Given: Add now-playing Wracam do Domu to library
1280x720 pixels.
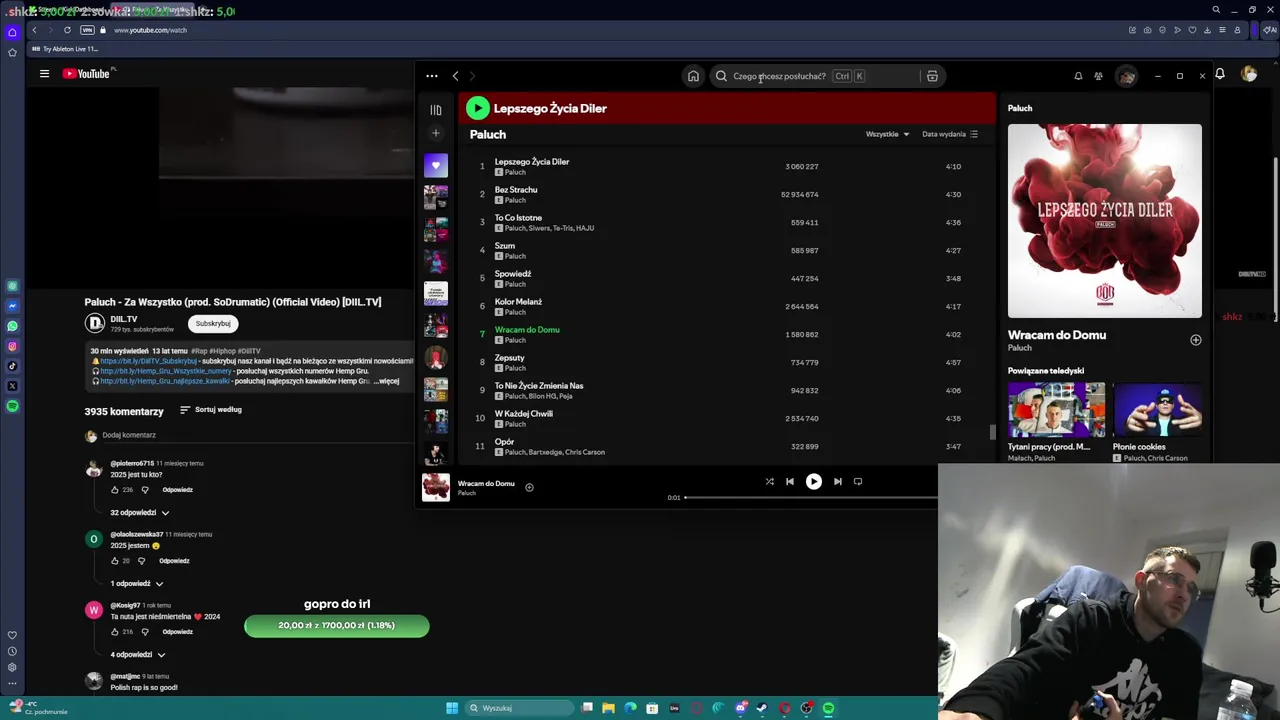Looking at the screenshot, I should pos(529,487).
